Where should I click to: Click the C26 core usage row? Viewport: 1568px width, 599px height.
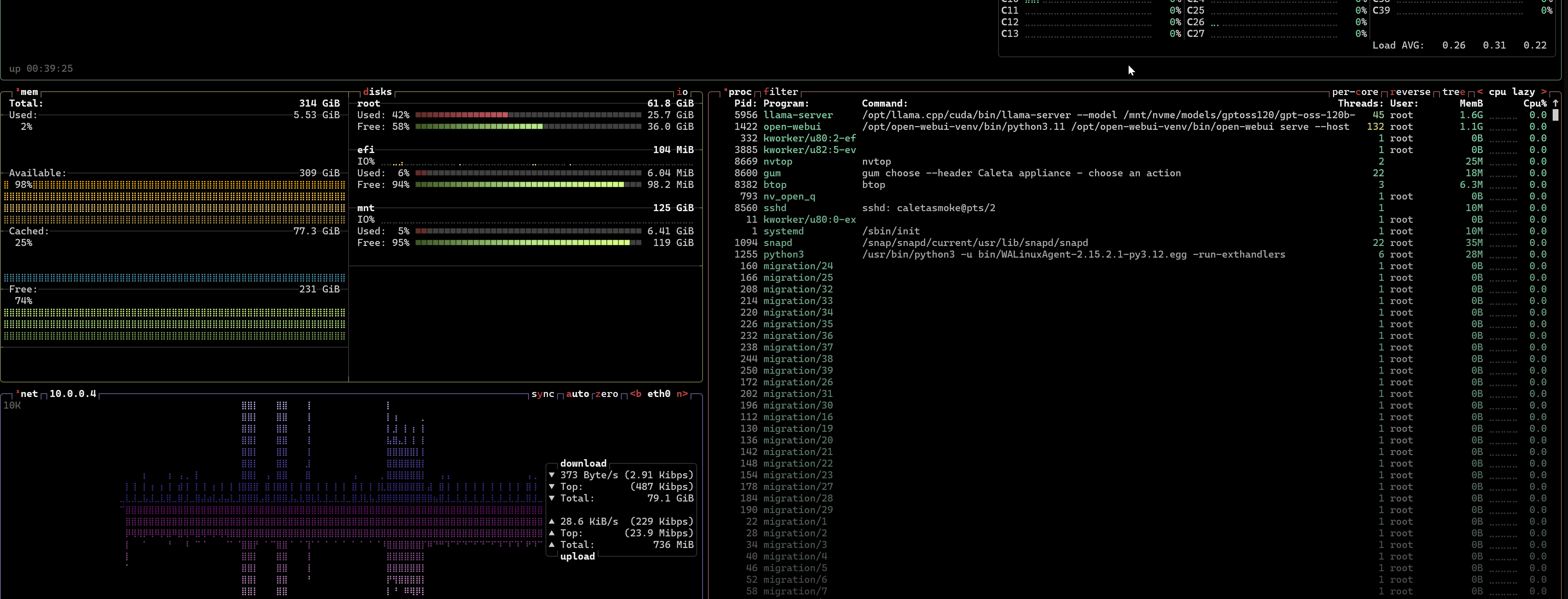pos(1277,22)
